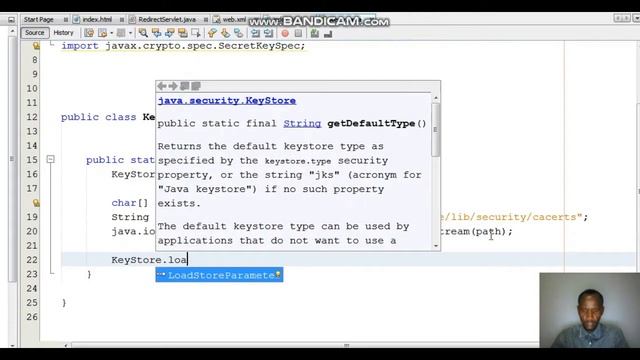Open source from Javadoc popup icon
The width and height of the screenshot is (640, 360).
point(196,86)
